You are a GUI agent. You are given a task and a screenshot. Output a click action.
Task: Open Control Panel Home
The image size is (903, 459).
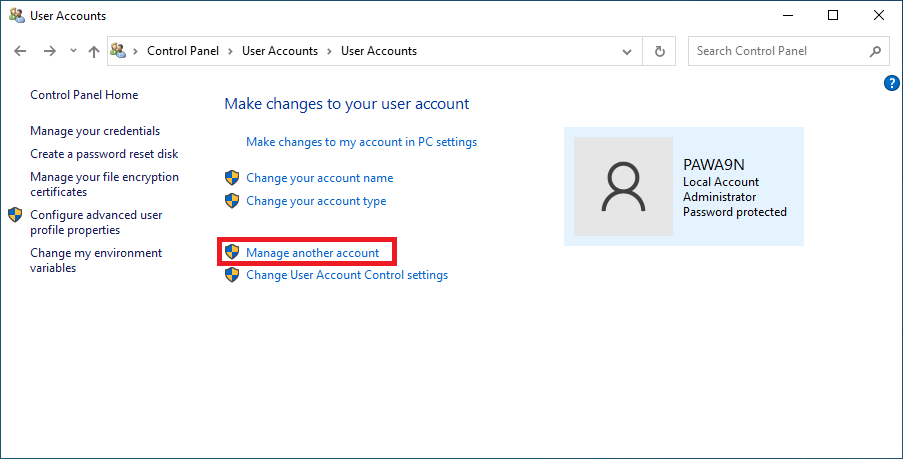click(x=84, y=95)
